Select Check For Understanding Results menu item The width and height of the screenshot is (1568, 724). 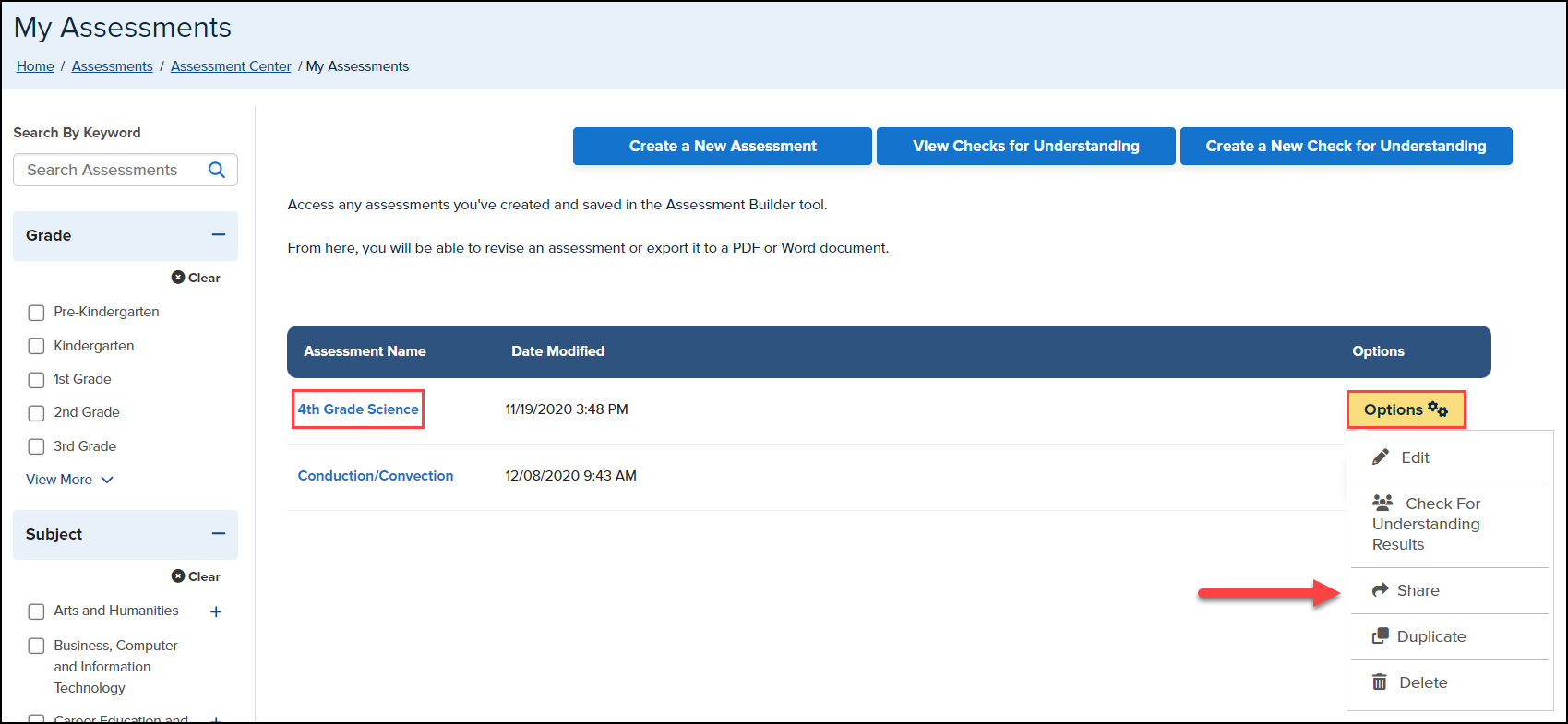[1426, 524]
